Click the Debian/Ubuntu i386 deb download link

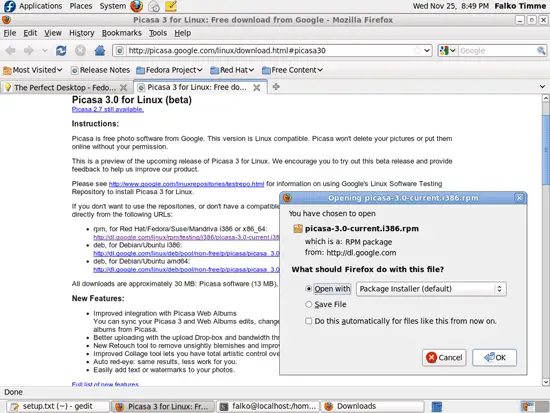point(186,253)
